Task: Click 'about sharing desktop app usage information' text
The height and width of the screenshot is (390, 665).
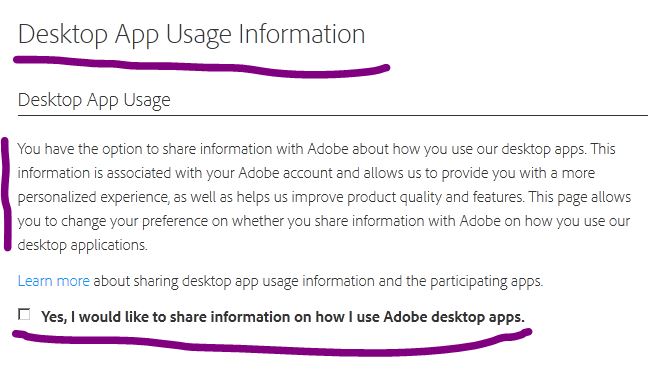Action: 234,281
